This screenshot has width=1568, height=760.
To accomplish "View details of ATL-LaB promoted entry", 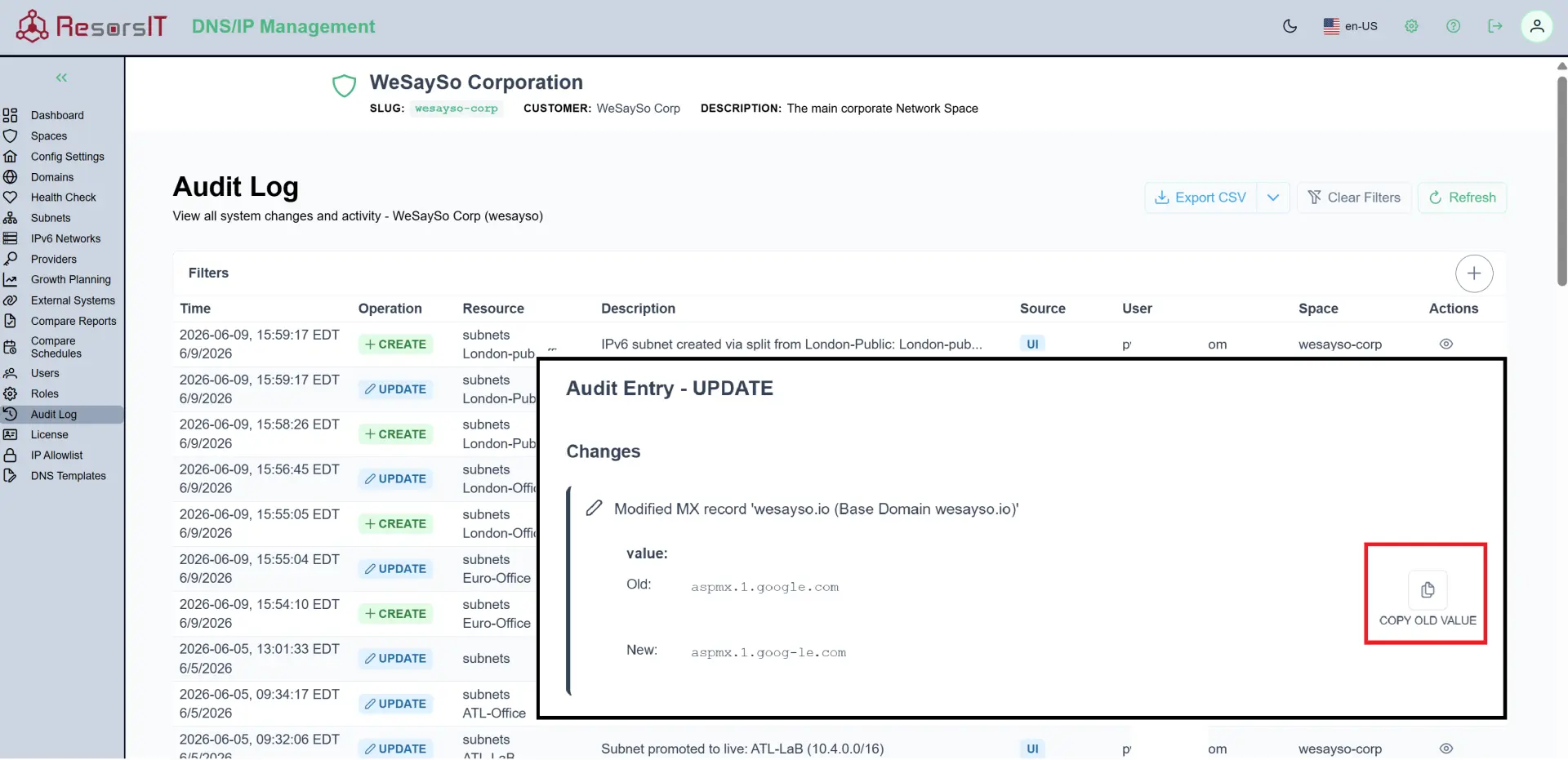I will click(1445, 749).
